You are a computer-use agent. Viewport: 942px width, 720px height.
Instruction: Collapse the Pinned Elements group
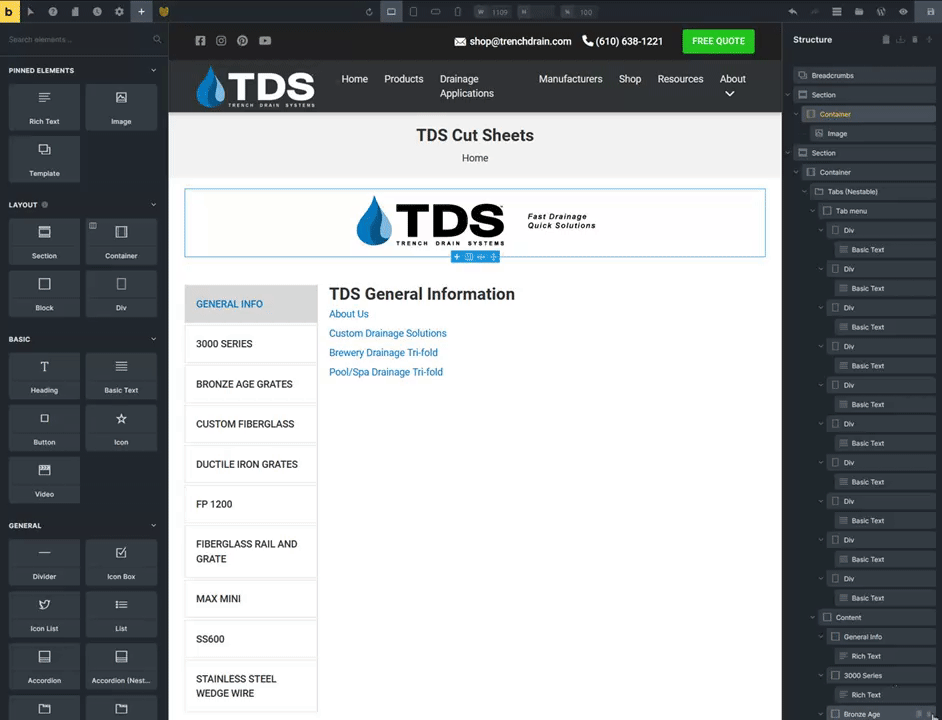click(x=153, y=70)
